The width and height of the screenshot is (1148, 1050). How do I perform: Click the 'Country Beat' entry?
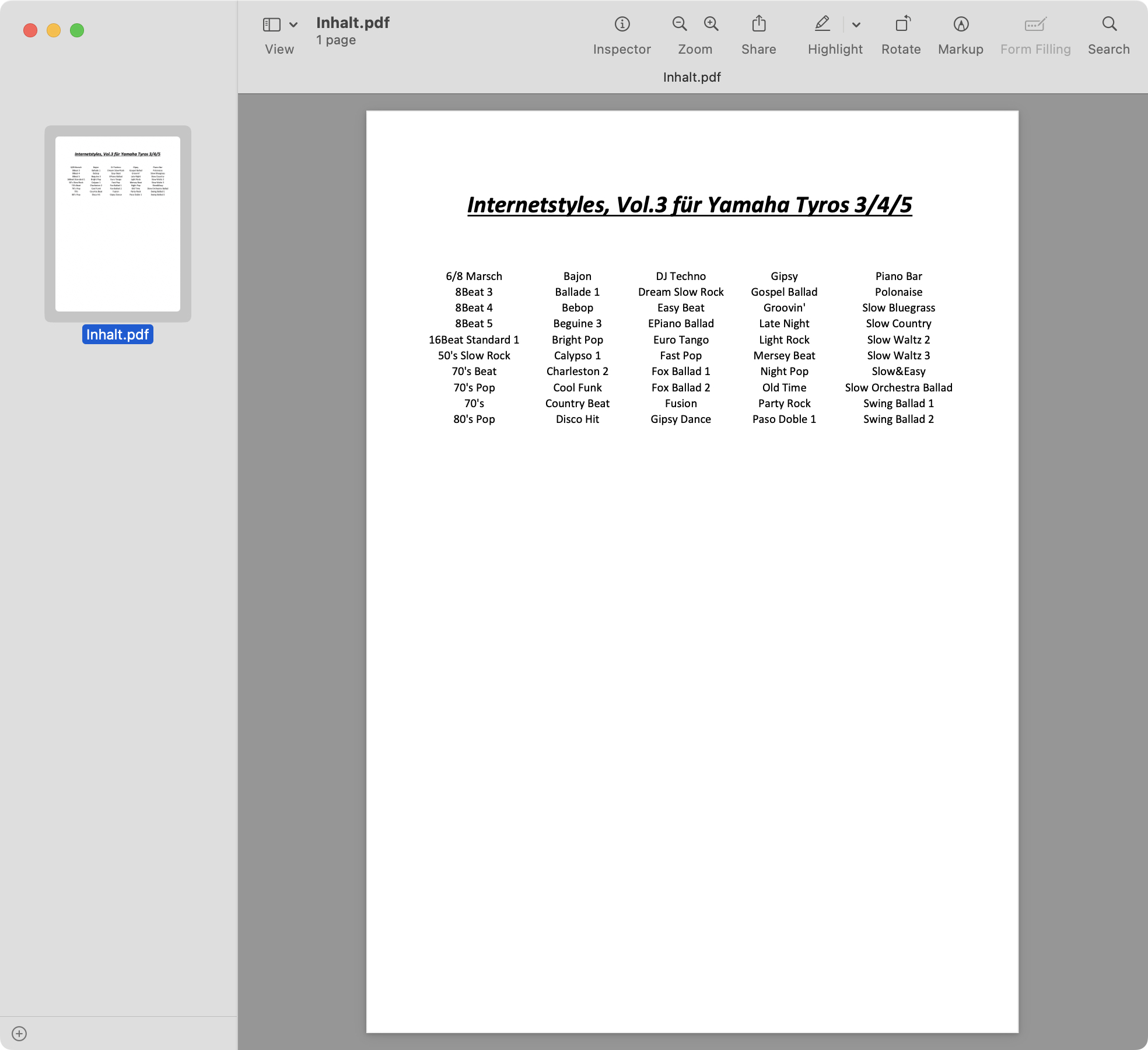tap(577, 403)
